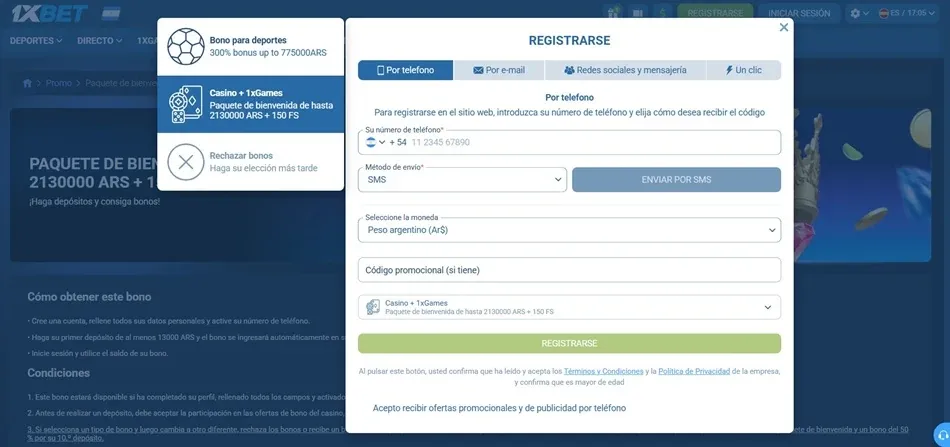The width and height of the screenshot is (950, 447).
Task: Click the X circle reject bonuses icon
Action: 186,162
